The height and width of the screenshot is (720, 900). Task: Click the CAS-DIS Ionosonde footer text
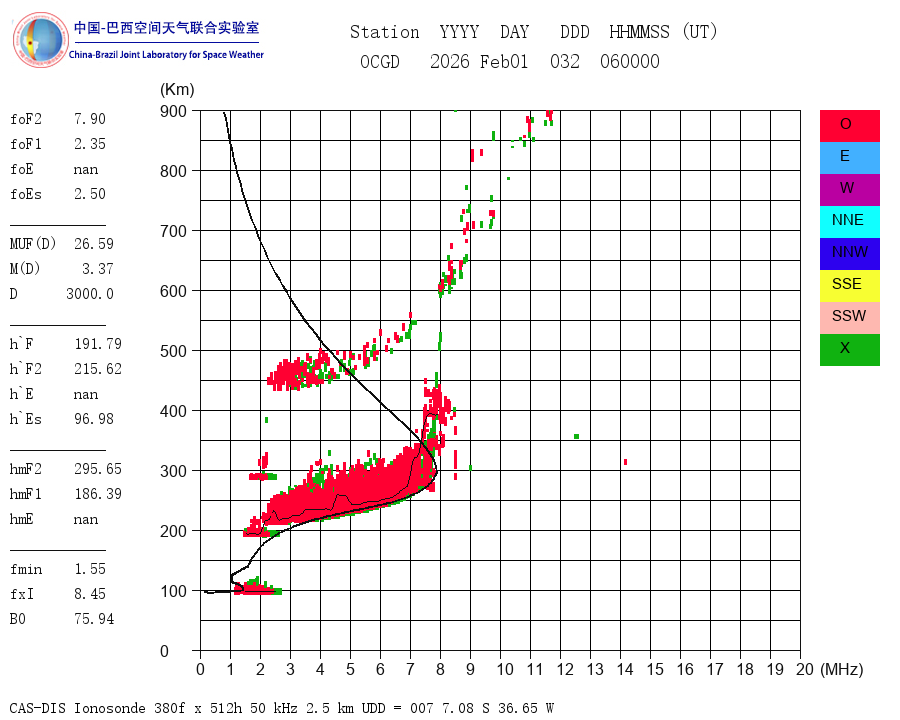(x=281, y=708)
